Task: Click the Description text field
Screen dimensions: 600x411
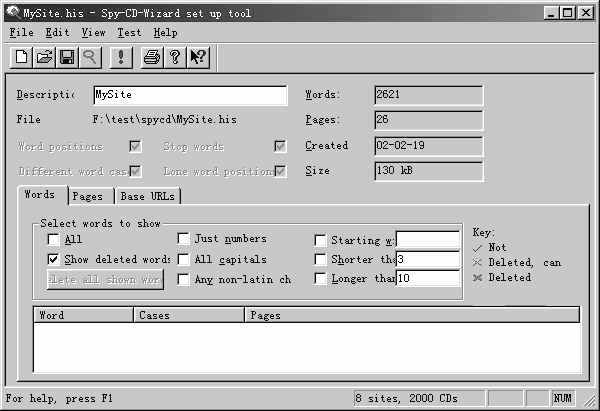Action: pos(189,96)
